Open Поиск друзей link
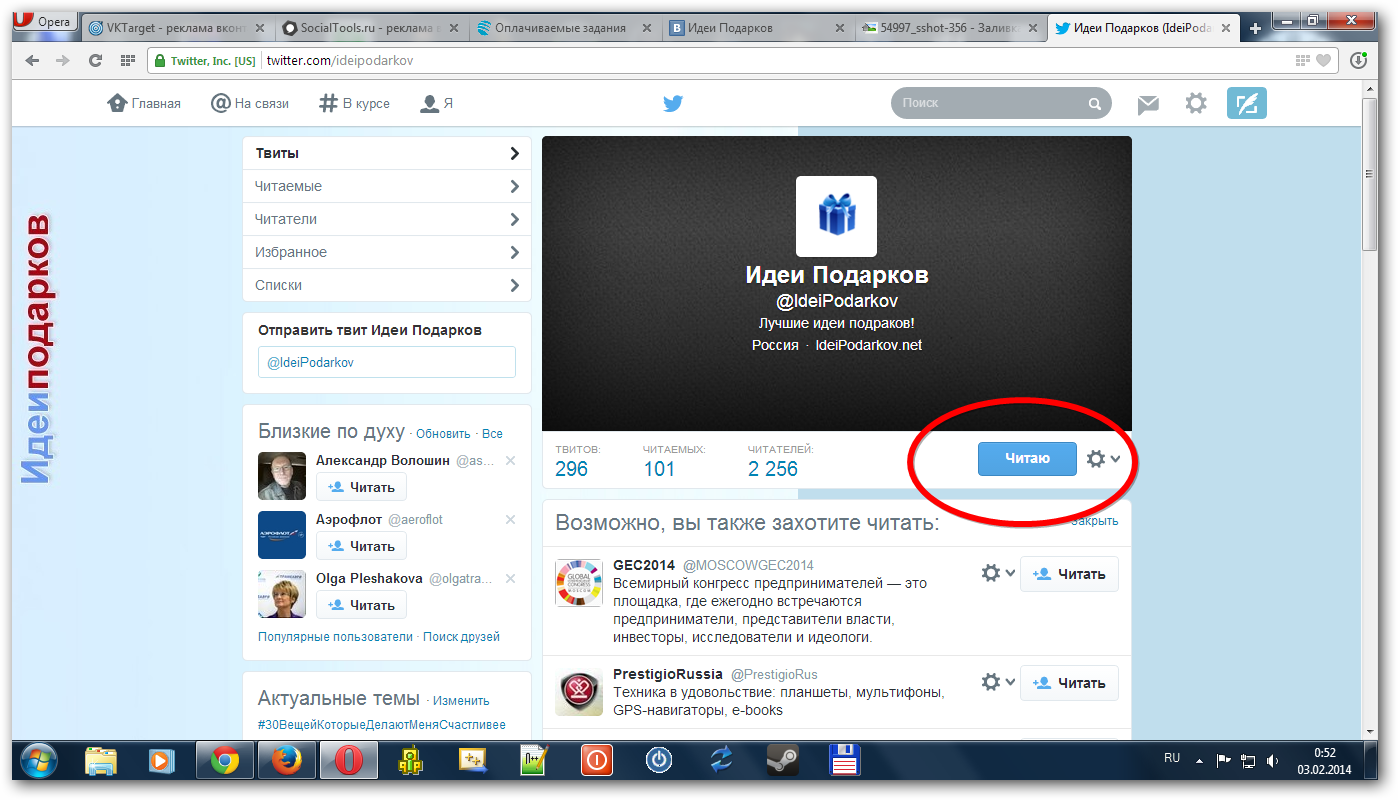The height and width of the screenshot is (800, 1398). click(x=461, y=636)
